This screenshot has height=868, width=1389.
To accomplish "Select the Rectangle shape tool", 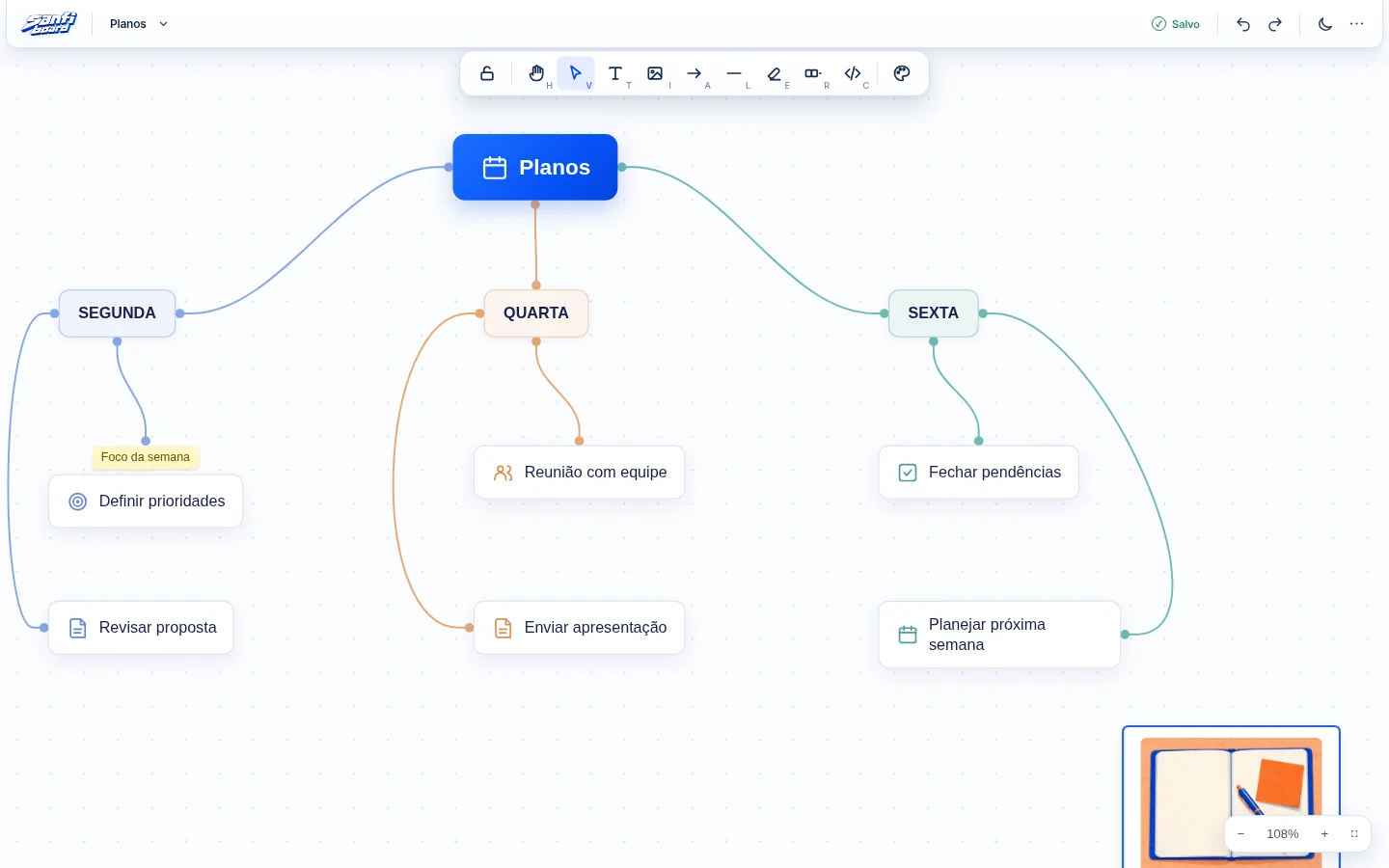I will [813, 73].
